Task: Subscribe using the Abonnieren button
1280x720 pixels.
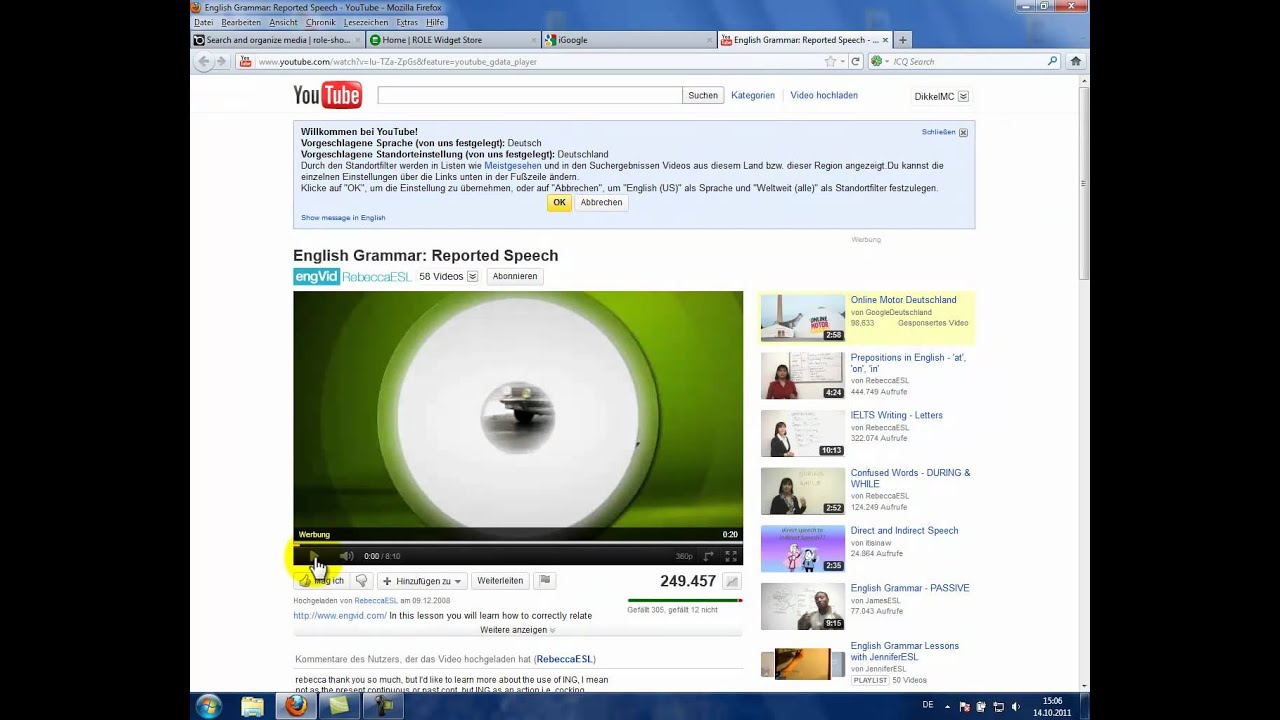Action: [515, 277]
